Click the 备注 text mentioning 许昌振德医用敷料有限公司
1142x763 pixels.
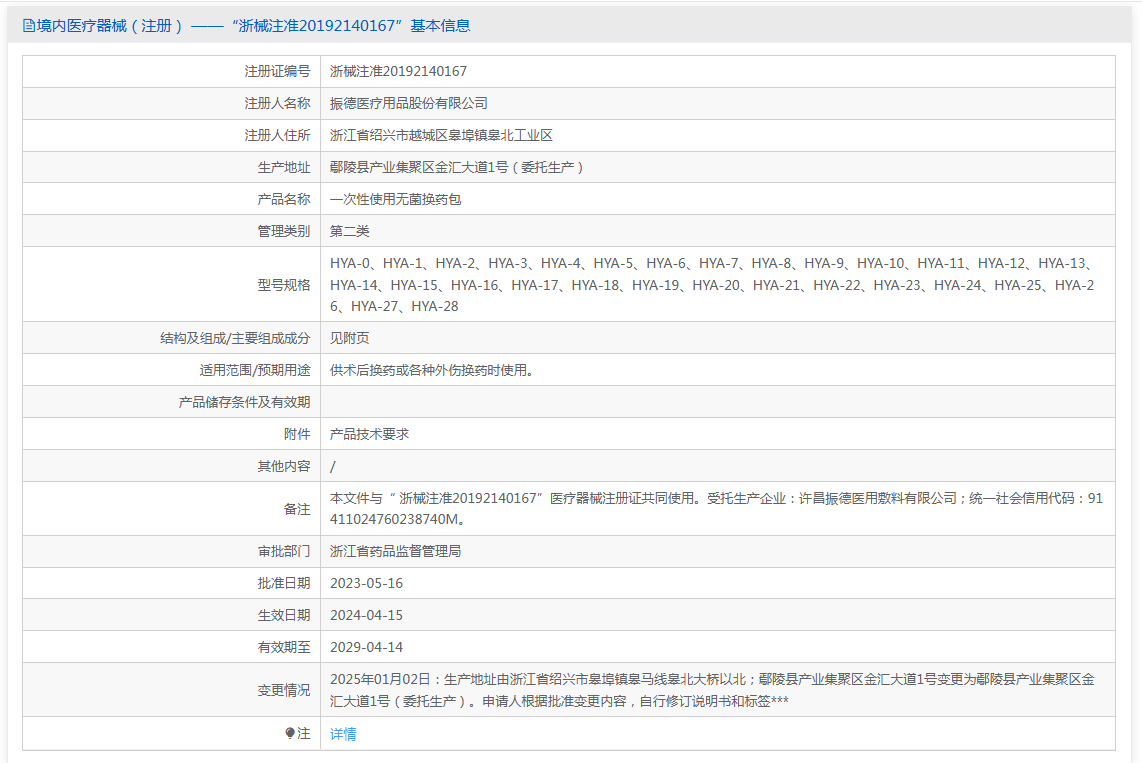(716, 509)
